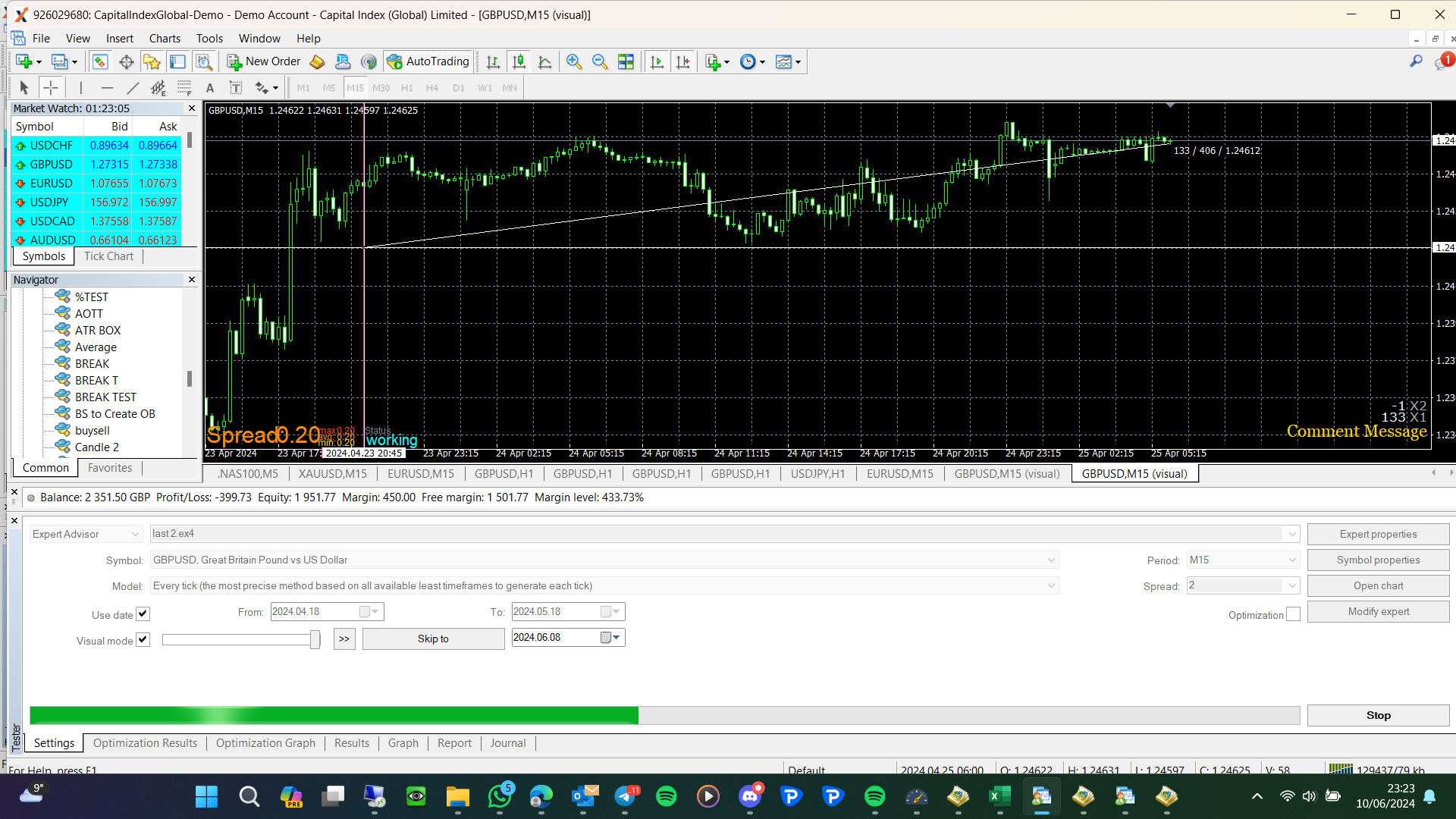
Task: Enable the Optimization checkbox
Action: point(1294,614)
